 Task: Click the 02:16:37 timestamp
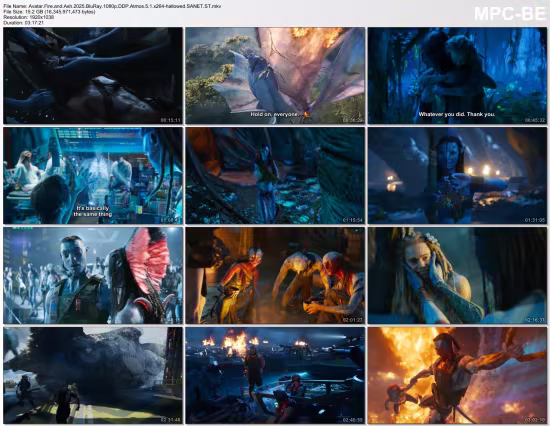click(x=535, y=320)
